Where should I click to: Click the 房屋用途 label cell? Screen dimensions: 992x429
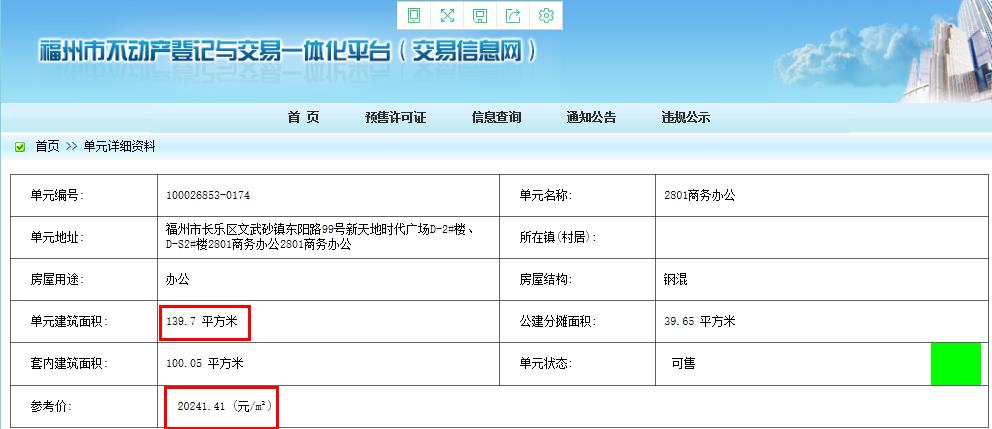tap(84, 279)
